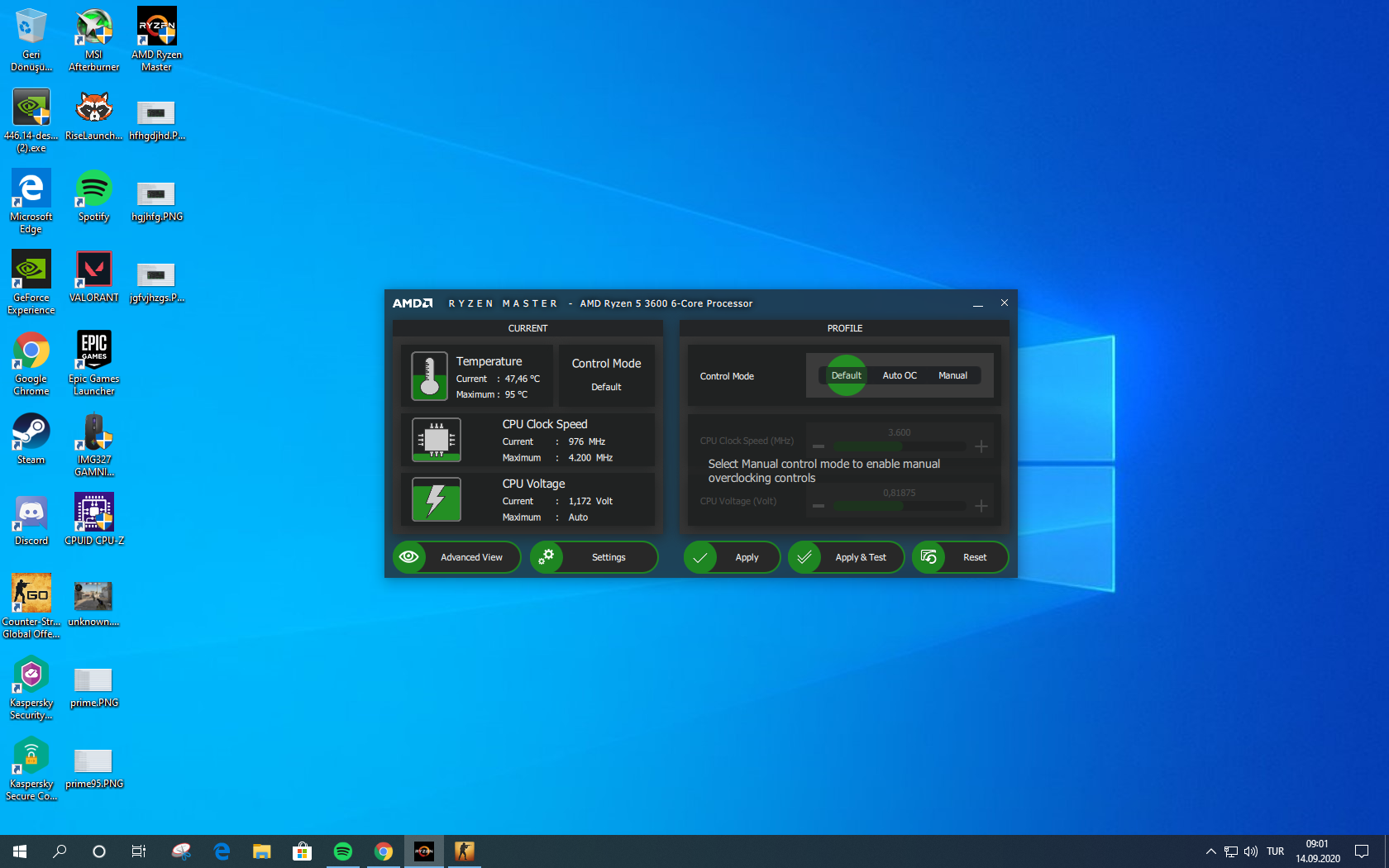Click the thermometer Temperature icon
Screen dimensions: 1389x868
coord(429,376)
